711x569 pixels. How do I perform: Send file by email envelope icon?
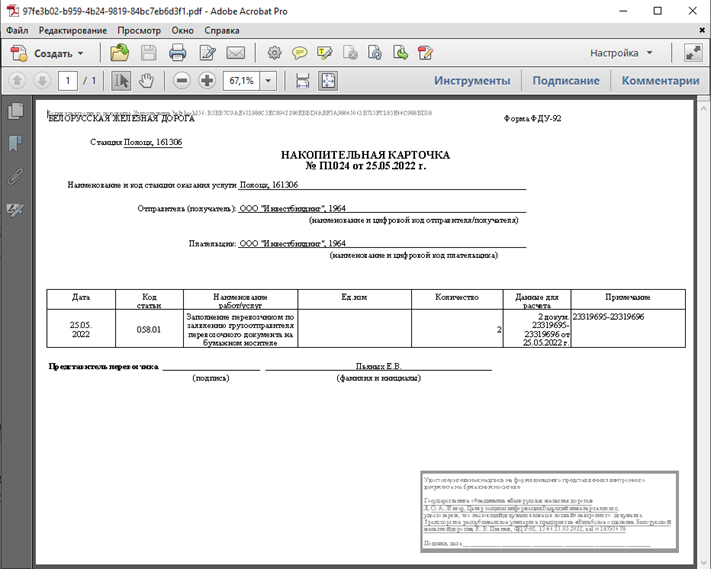[x=236, y=53]
